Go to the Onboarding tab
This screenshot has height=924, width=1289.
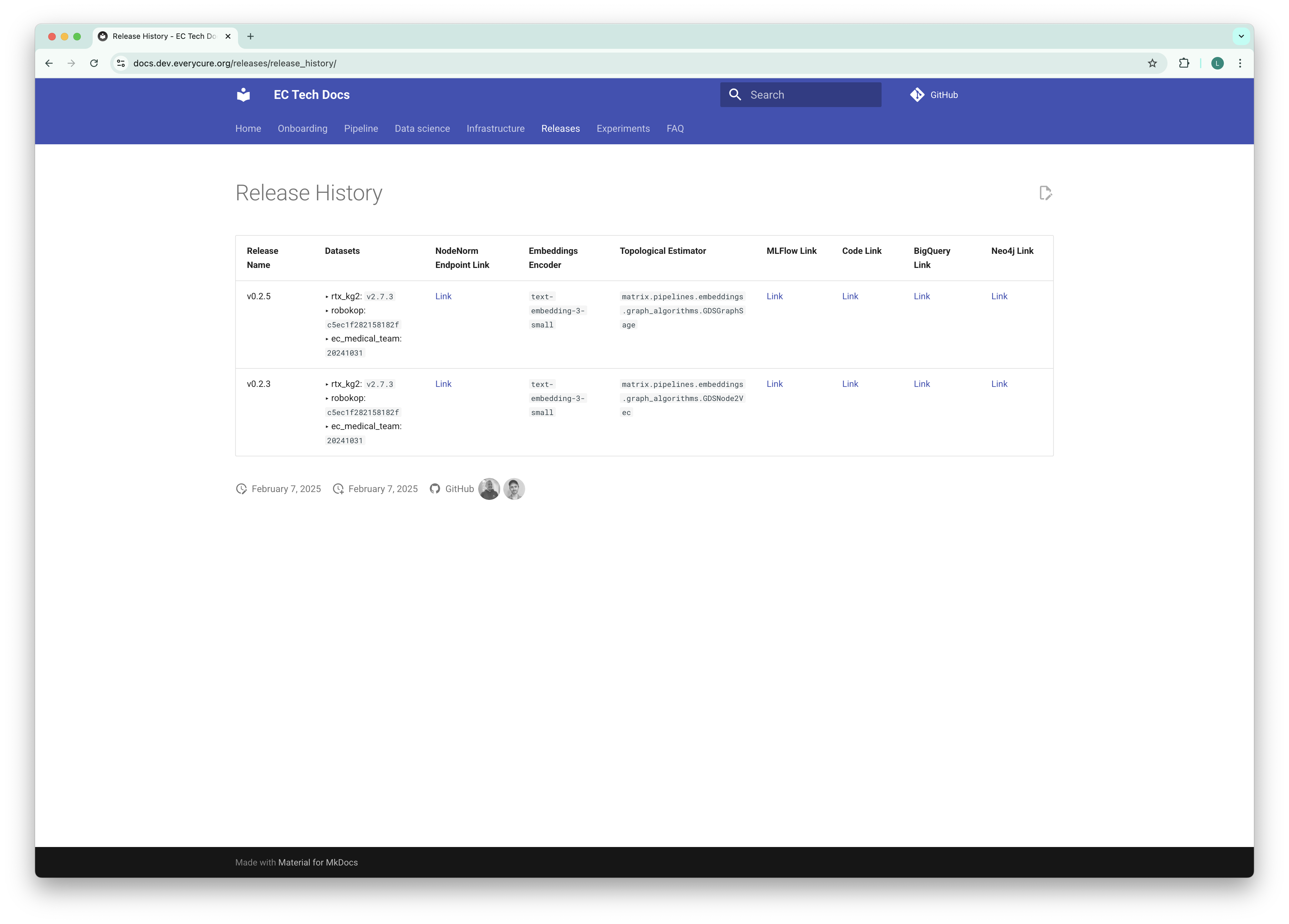[x=302, y=129]
